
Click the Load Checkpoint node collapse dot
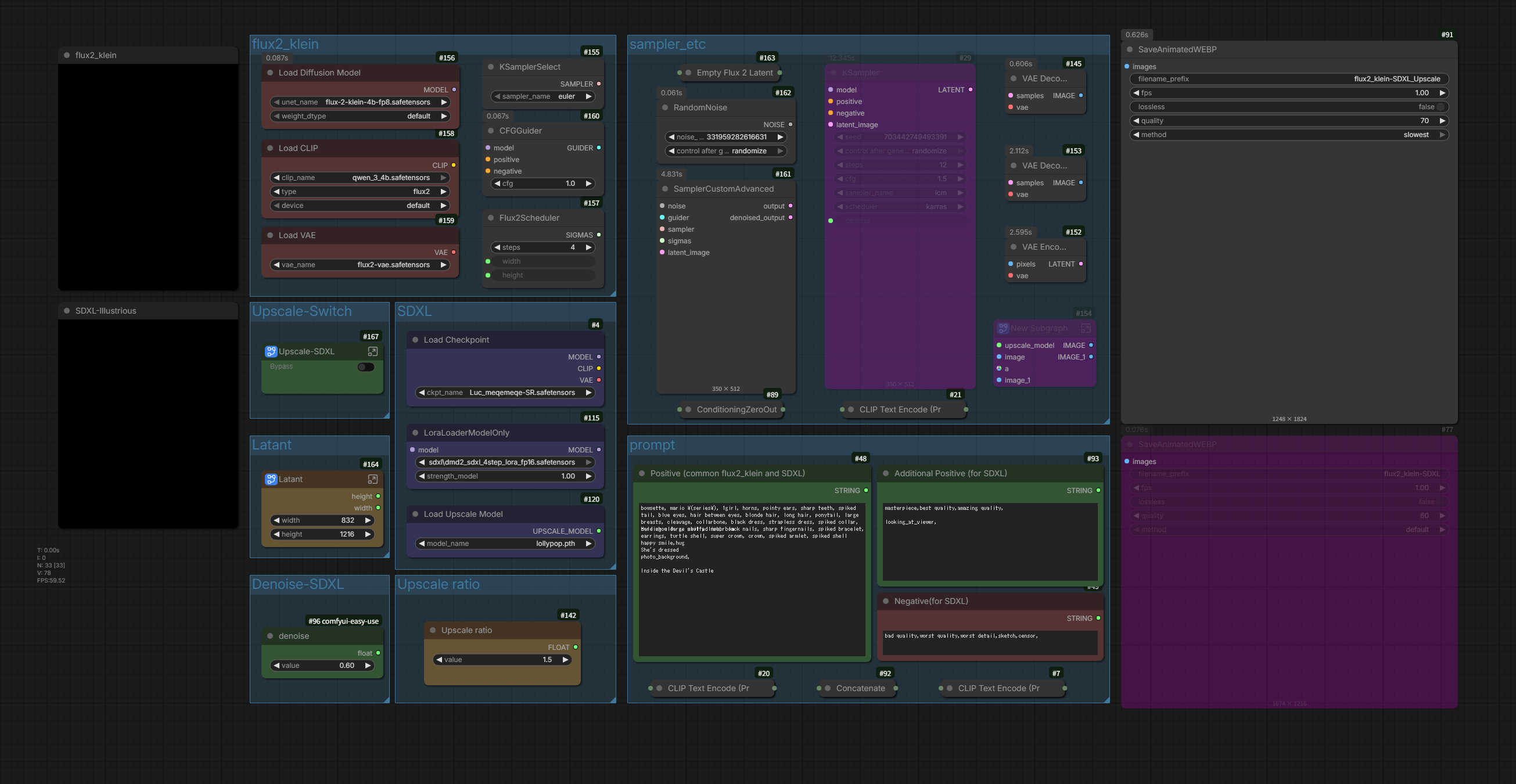click(415, 340)
